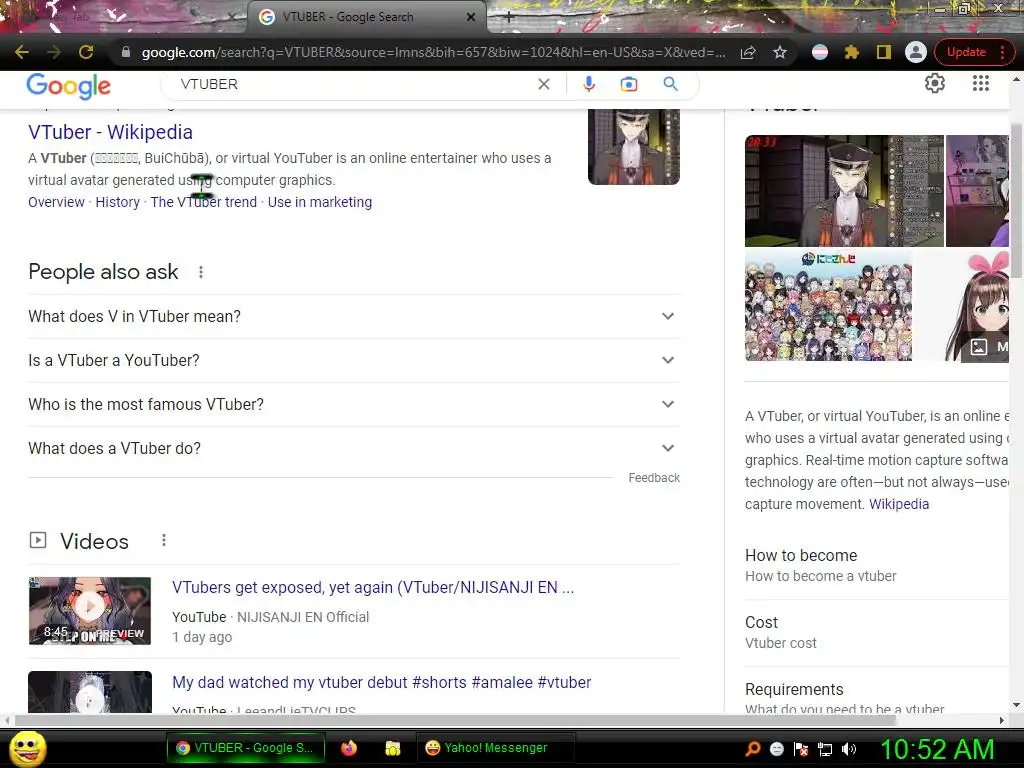Viewport: 1024px width, 768px height.
Task: Open the Chrome three-dot menu
Action: (x=1002, y=52)
